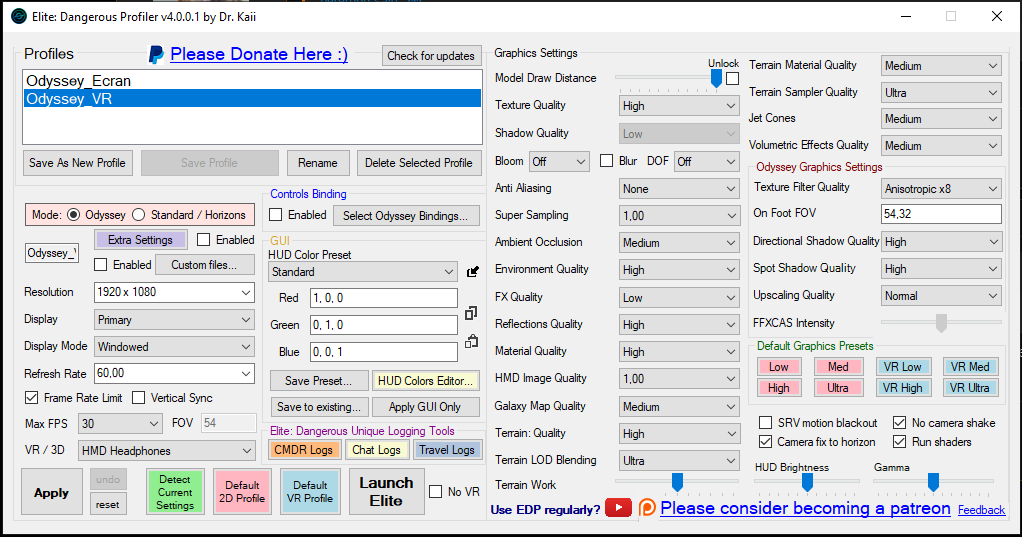Click On Foot FOV input field
This screenshot has width=1022, height=537.
941,214
